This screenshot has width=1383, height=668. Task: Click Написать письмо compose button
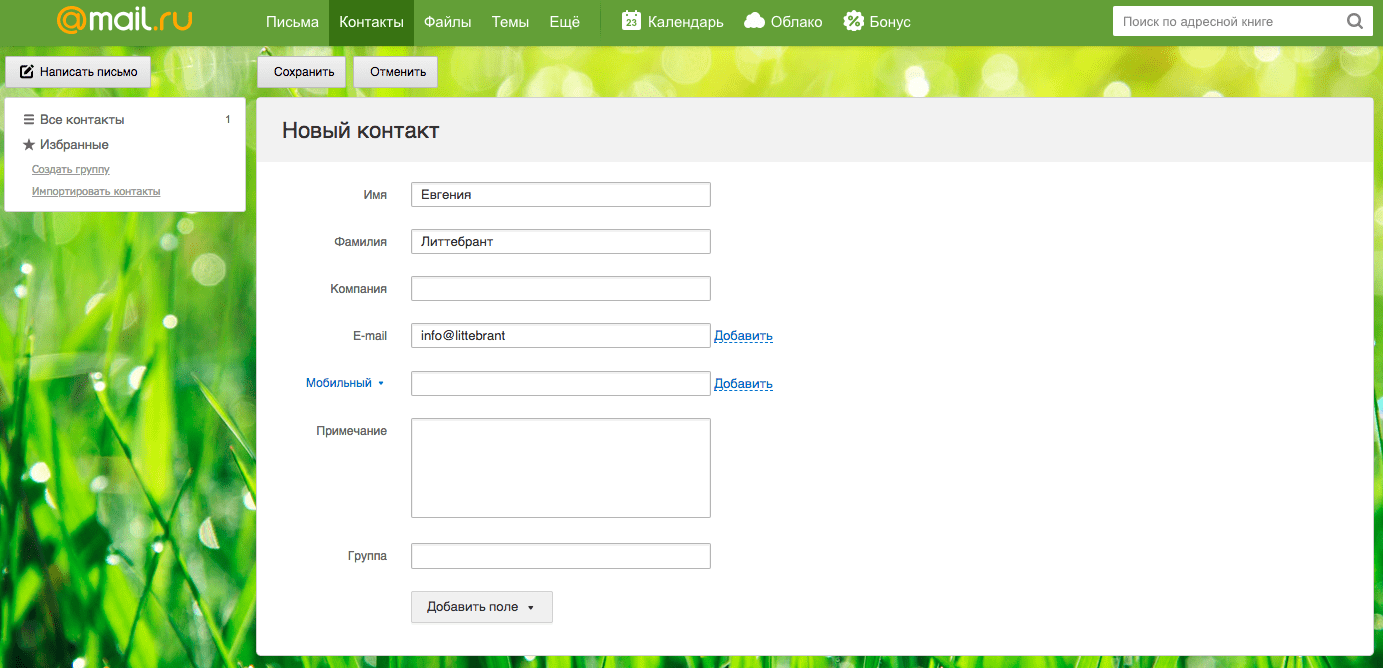point(78,72)
